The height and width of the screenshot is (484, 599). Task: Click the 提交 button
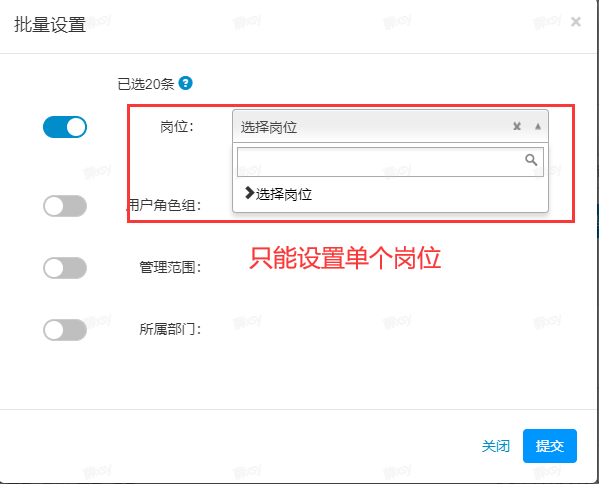(550, 446)
